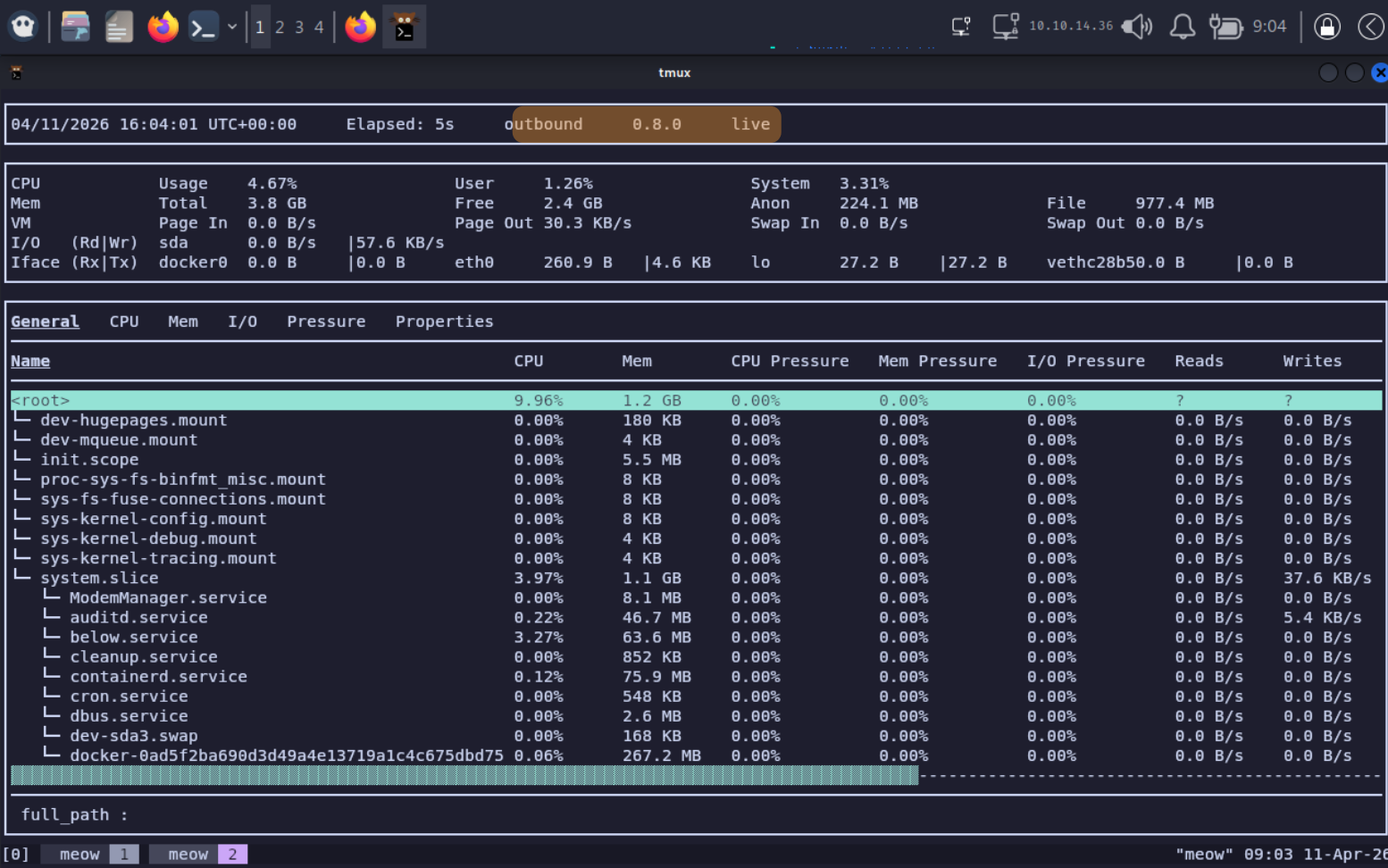Select the dev-mqueue.mount row
The width and height of the screenshot is (1388, 868).
(696, 439)
